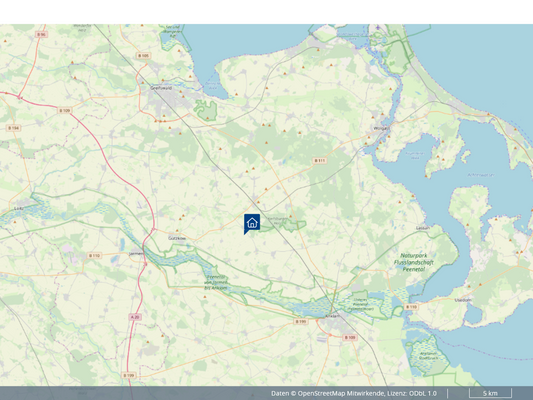Screen dimensions: 533x400
Task: Click the blue home location marker
Action: coord(252,224)
